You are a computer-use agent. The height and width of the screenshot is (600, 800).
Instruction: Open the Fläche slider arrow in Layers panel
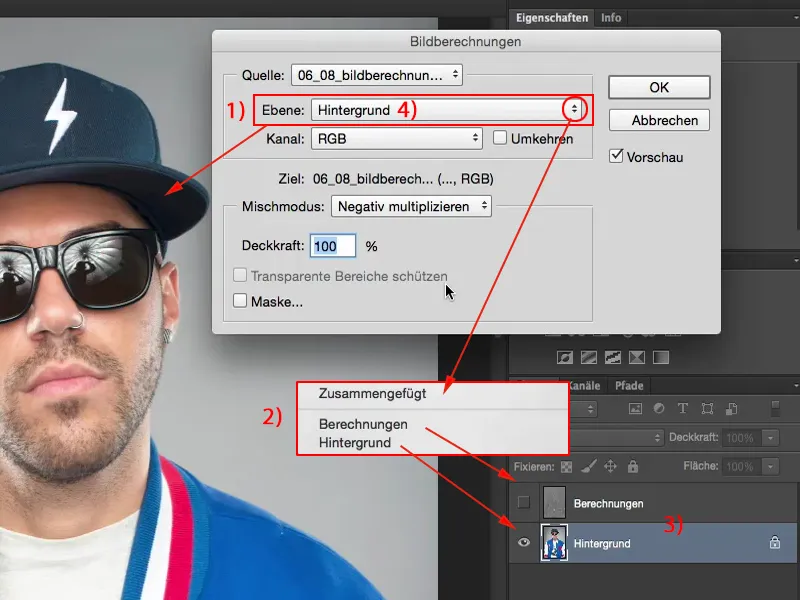(770, 466)
